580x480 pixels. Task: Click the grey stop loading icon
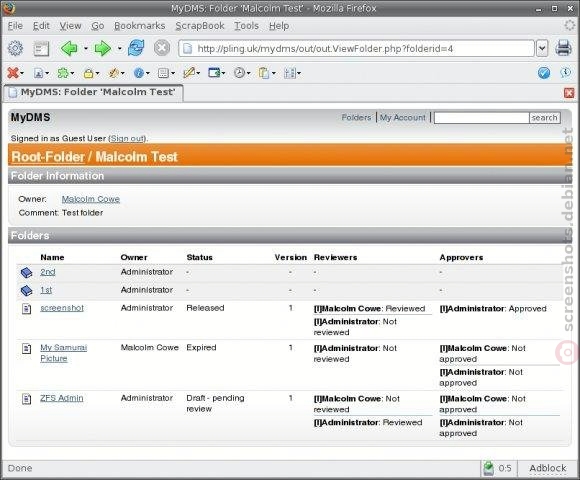coord(162,48)
